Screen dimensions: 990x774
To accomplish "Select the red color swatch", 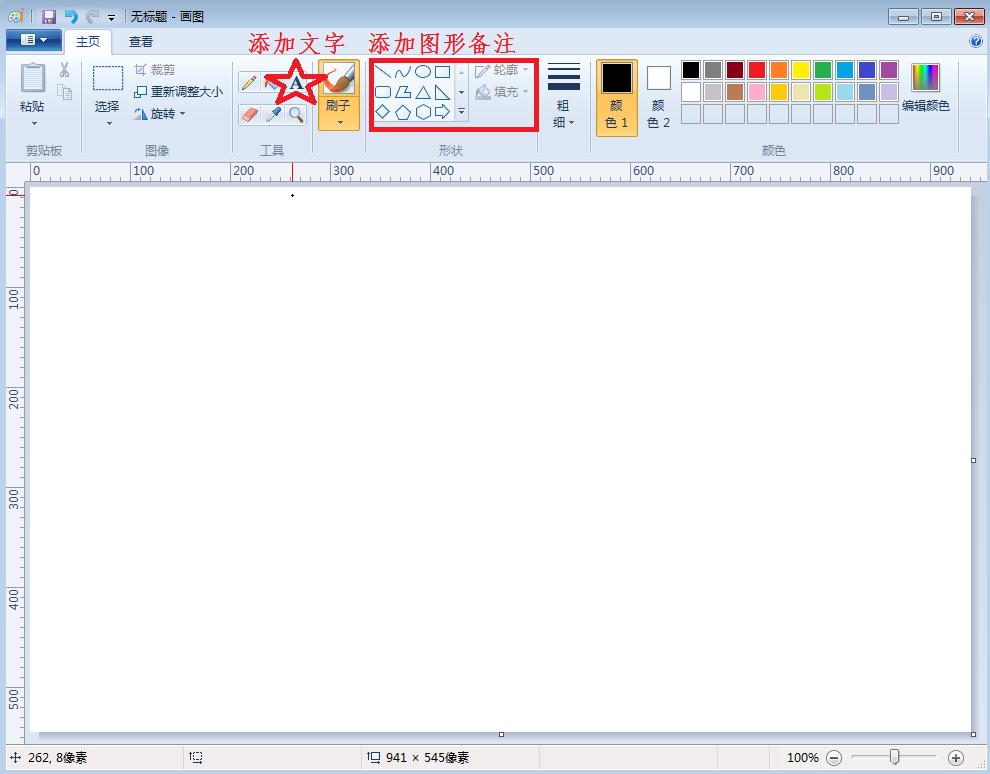I will pos(756,69).
